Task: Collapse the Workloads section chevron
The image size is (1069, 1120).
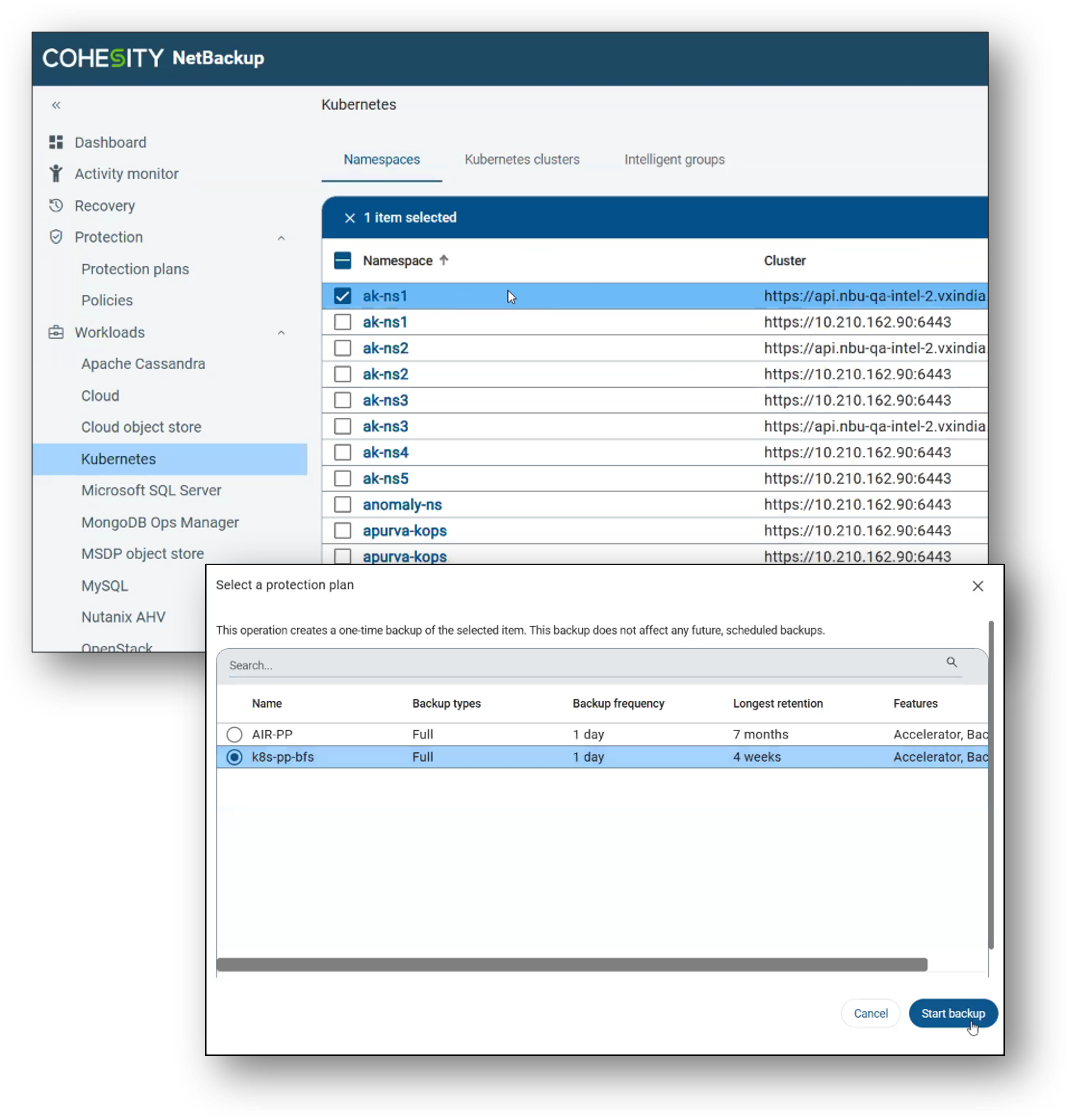Action: [x=281, y=332]
